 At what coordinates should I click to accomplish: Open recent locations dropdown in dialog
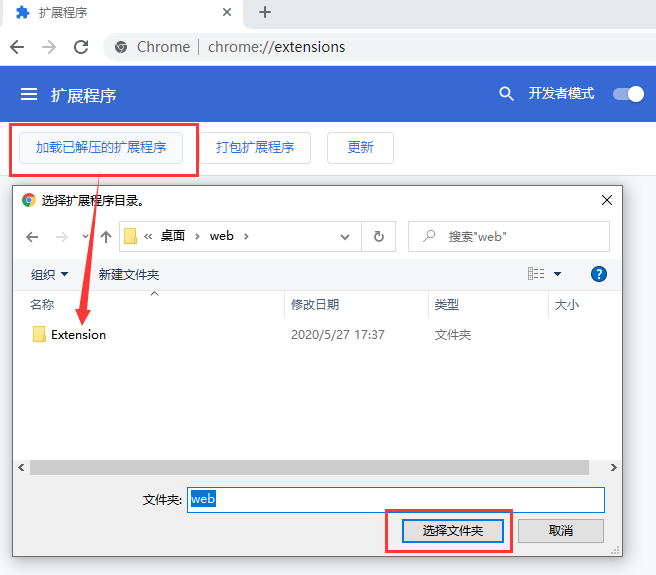[x=85, y=236]
